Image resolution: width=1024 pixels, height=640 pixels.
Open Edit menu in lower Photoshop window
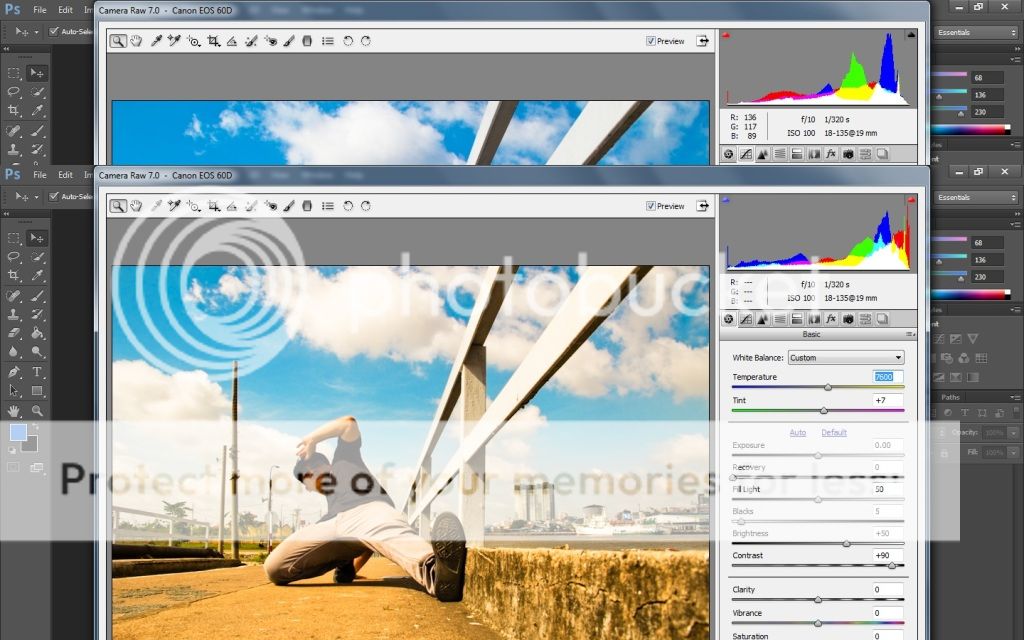coord(65,174)
